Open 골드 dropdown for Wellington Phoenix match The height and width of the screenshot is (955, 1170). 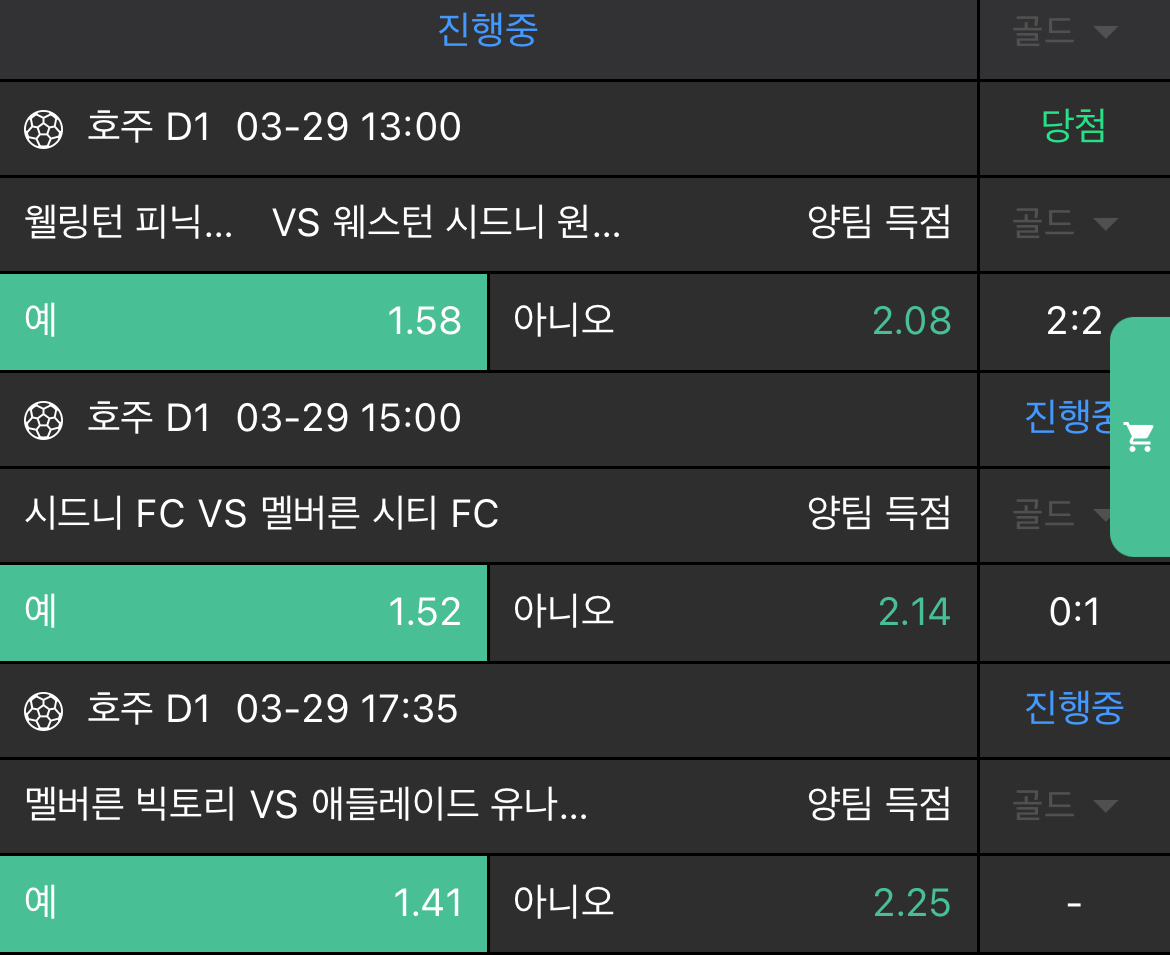pyautogui.click(x=1064, y=224)
